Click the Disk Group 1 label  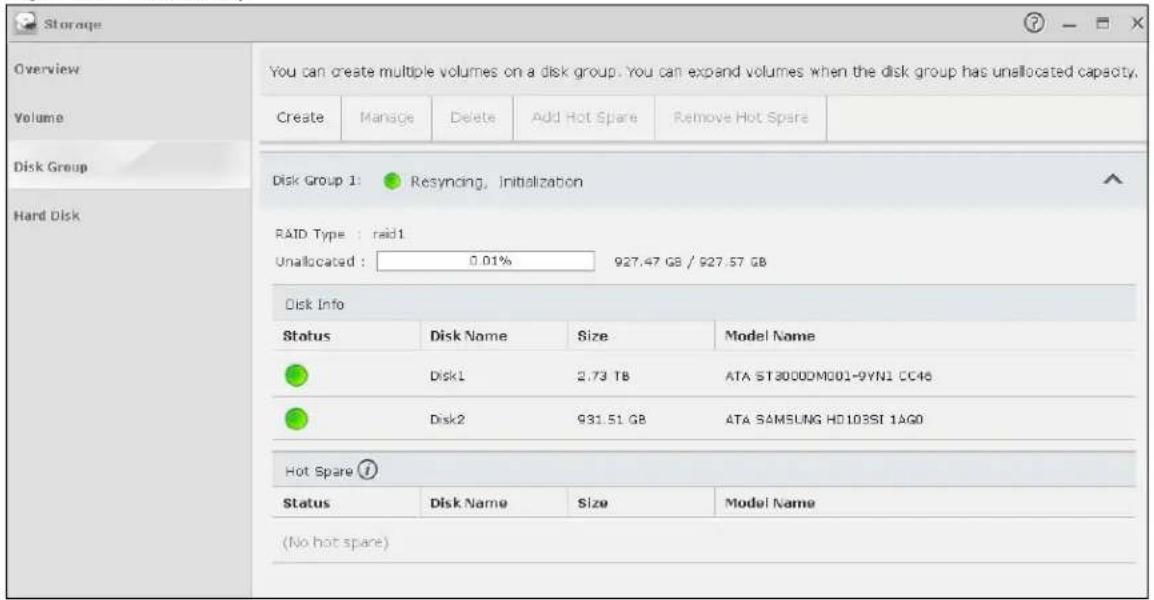316,180
